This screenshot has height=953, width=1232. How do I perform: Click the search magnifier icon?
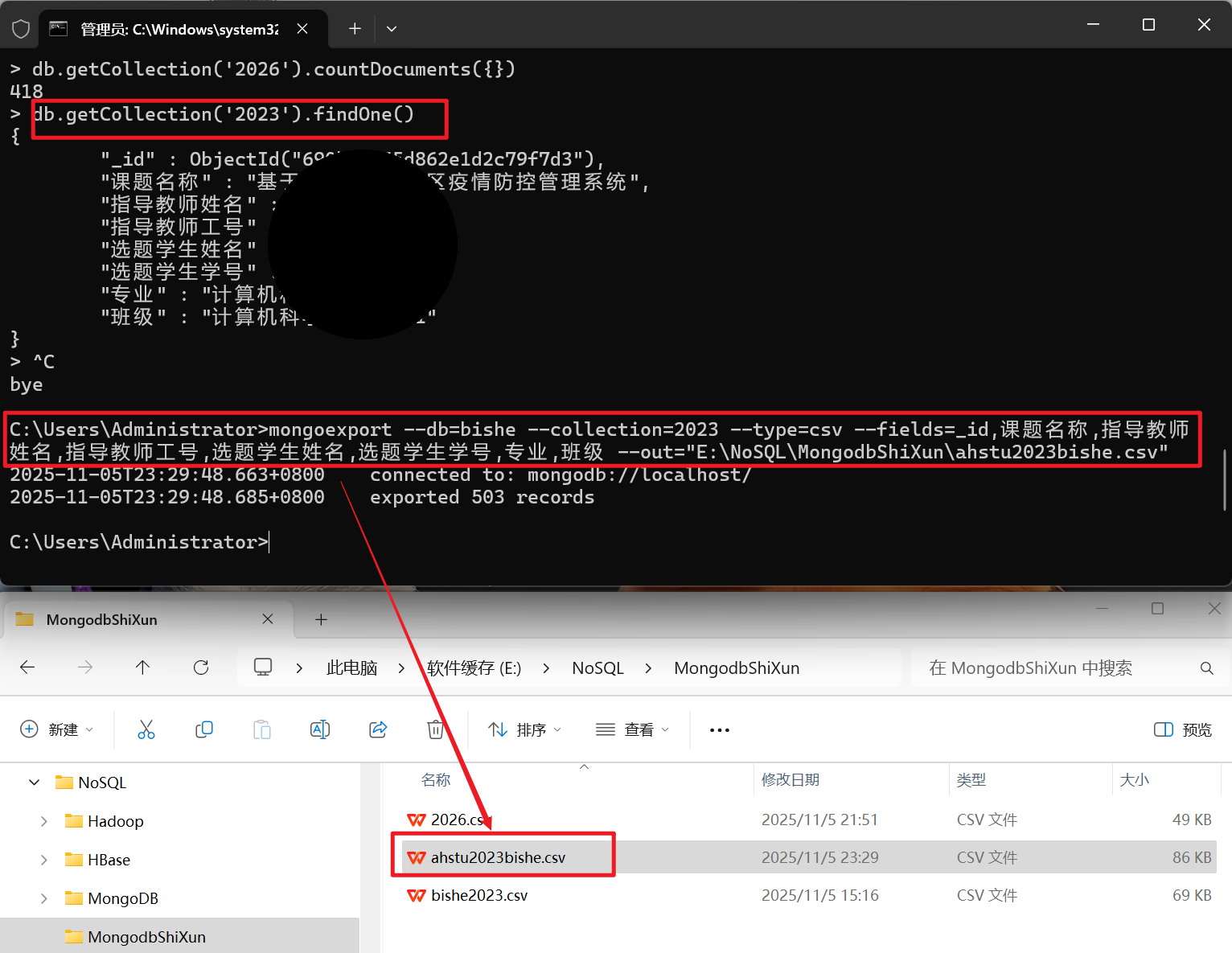1206,668
